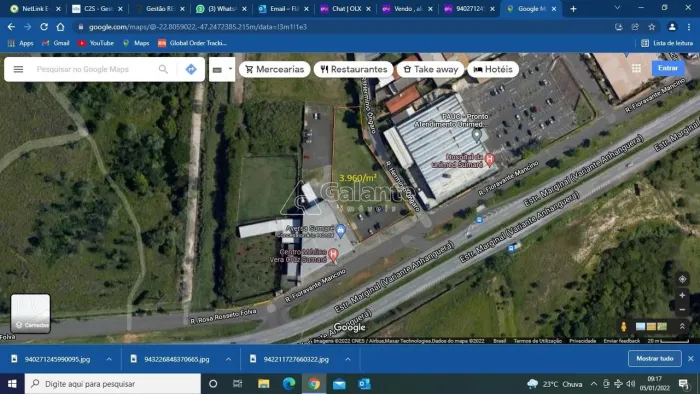Open Termos de Utilização link
This screenshot has width=700, height=394.
(538, 340)
